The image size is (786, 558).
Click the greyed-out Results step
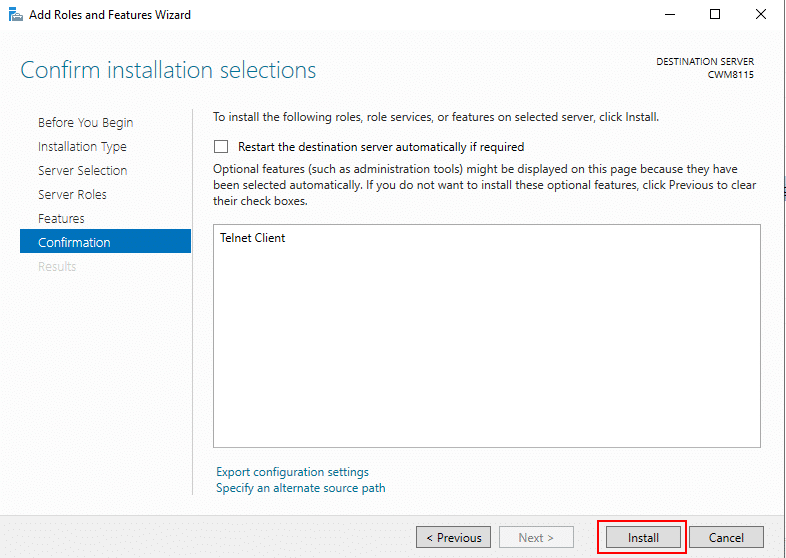57,266
